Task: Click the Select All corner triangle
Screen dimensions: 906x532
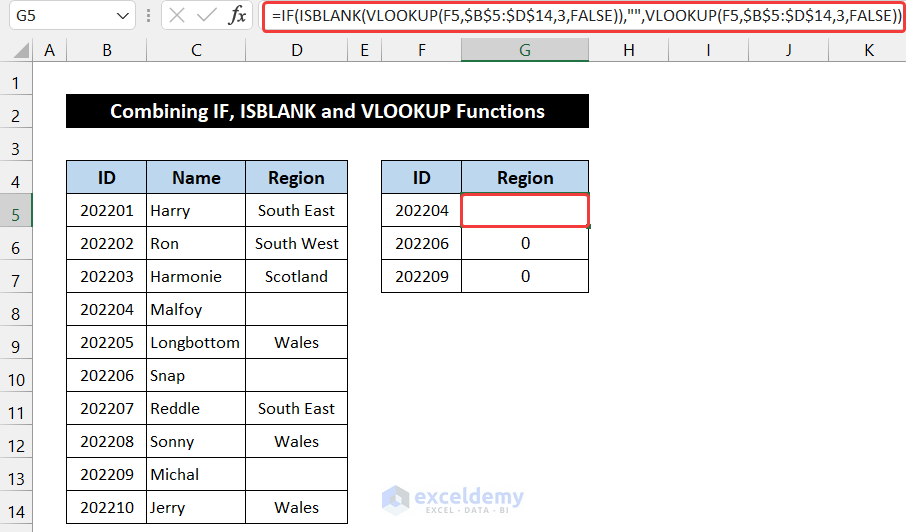Action: 21,51
